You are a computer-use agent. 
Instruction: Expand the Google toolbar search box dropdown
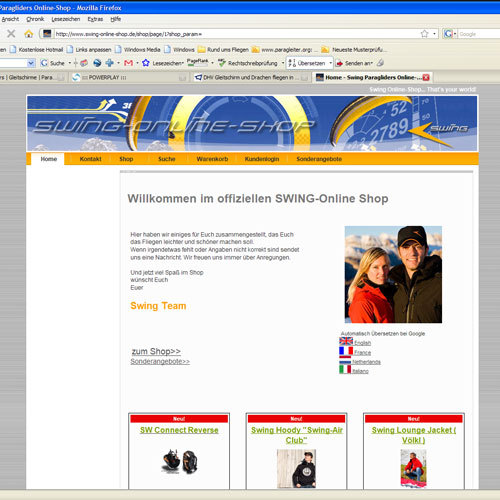pos(31,63)
